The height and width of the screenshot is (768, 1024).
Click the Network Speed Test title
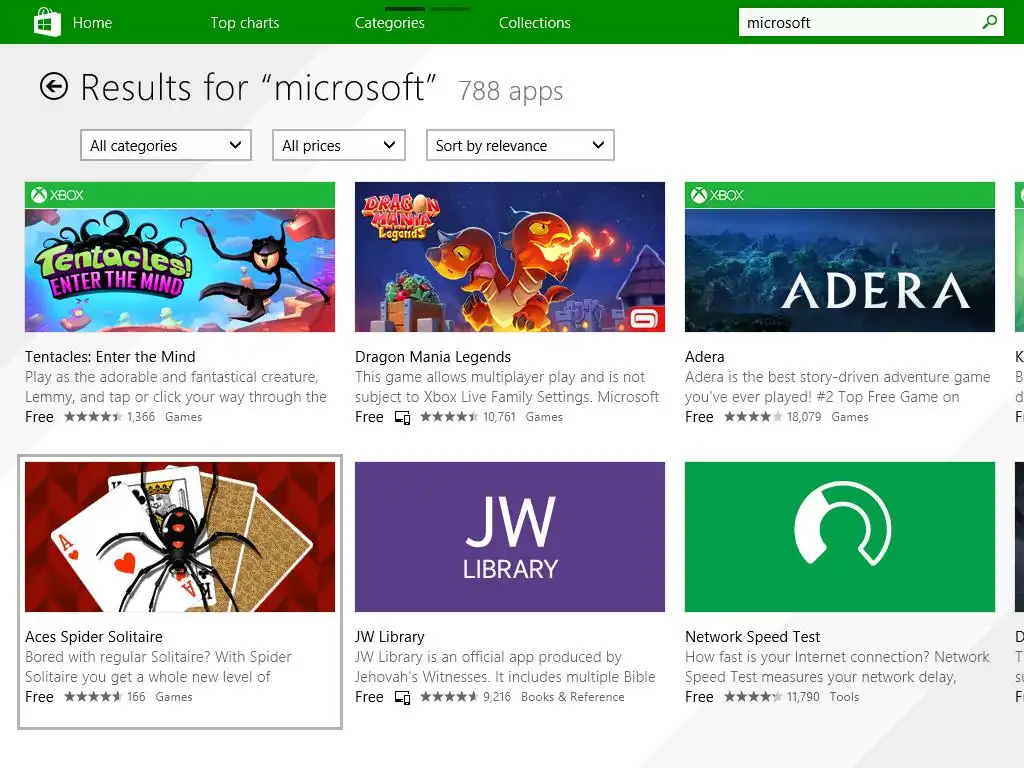[752, 637]
